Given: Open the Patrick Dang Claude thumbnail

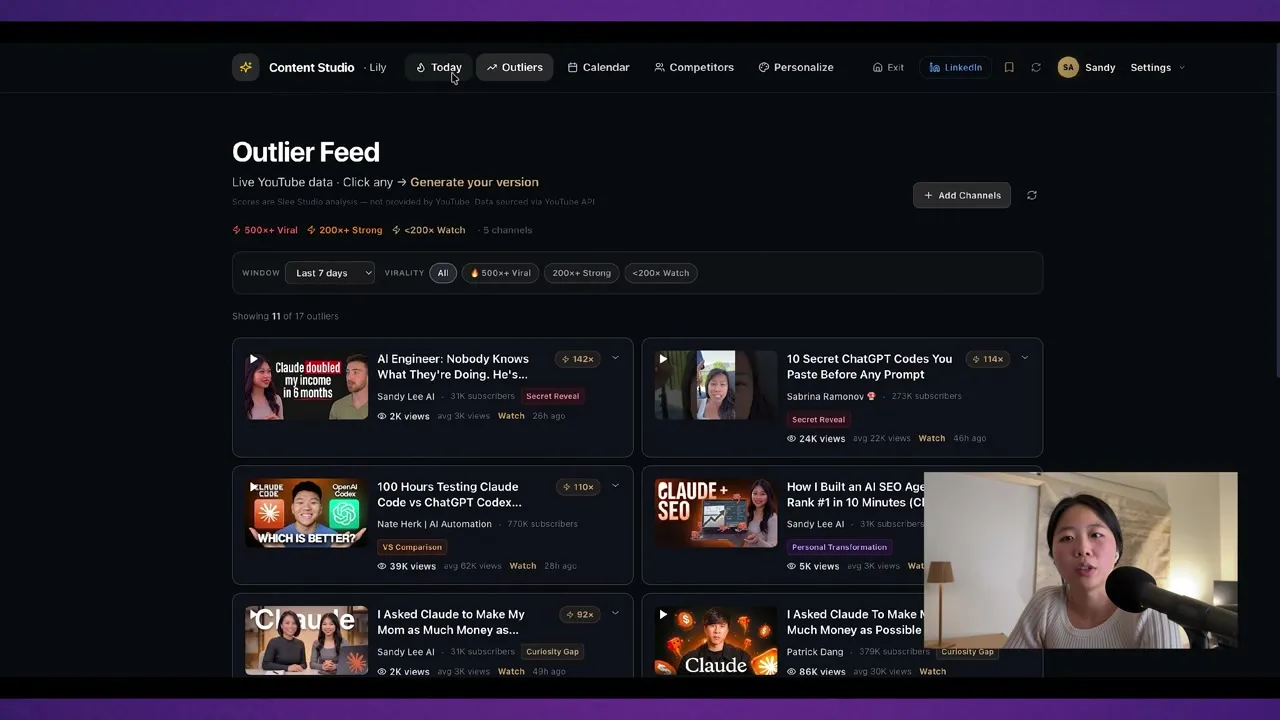Looking at the screenshot, I should pos(716,641).
